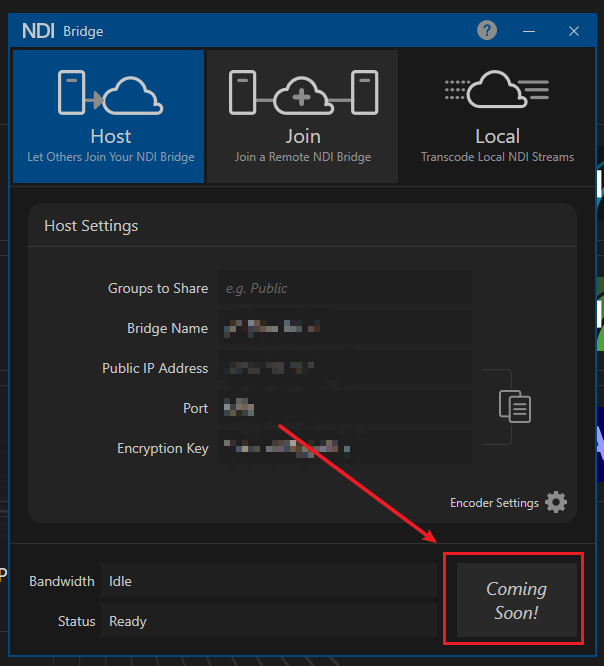This screenshot has width=604, height=666.
Task: Select the Host mode tab
Action: tap(109, 116)
